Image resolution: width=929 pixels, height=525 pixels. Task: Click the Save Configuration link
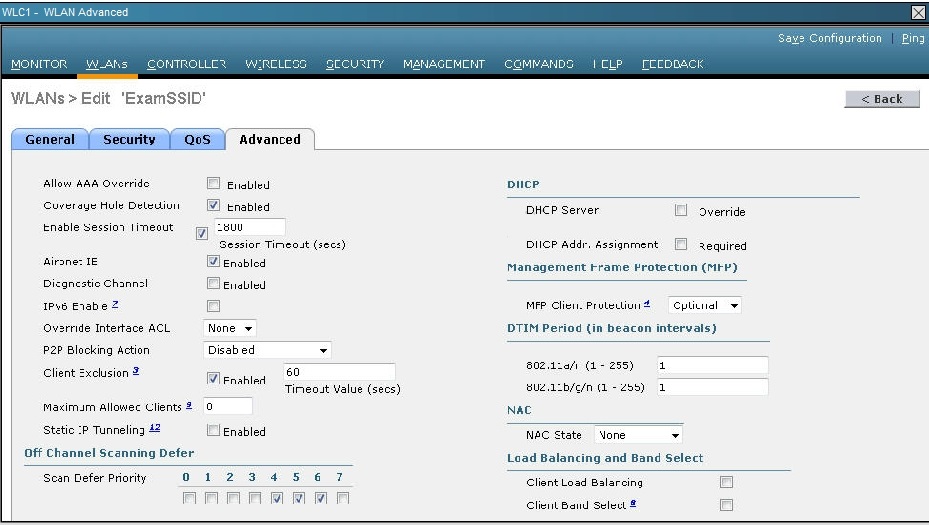click(829, 39)
